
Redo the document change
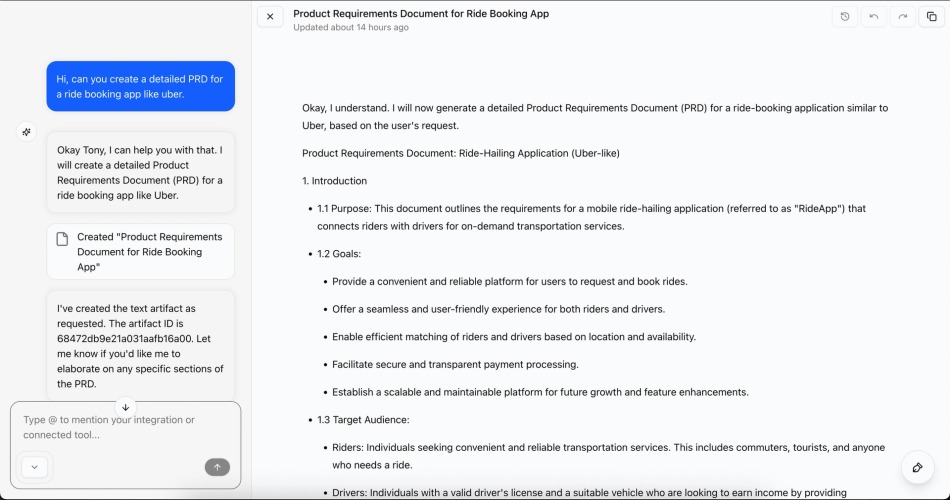[903, 17]
